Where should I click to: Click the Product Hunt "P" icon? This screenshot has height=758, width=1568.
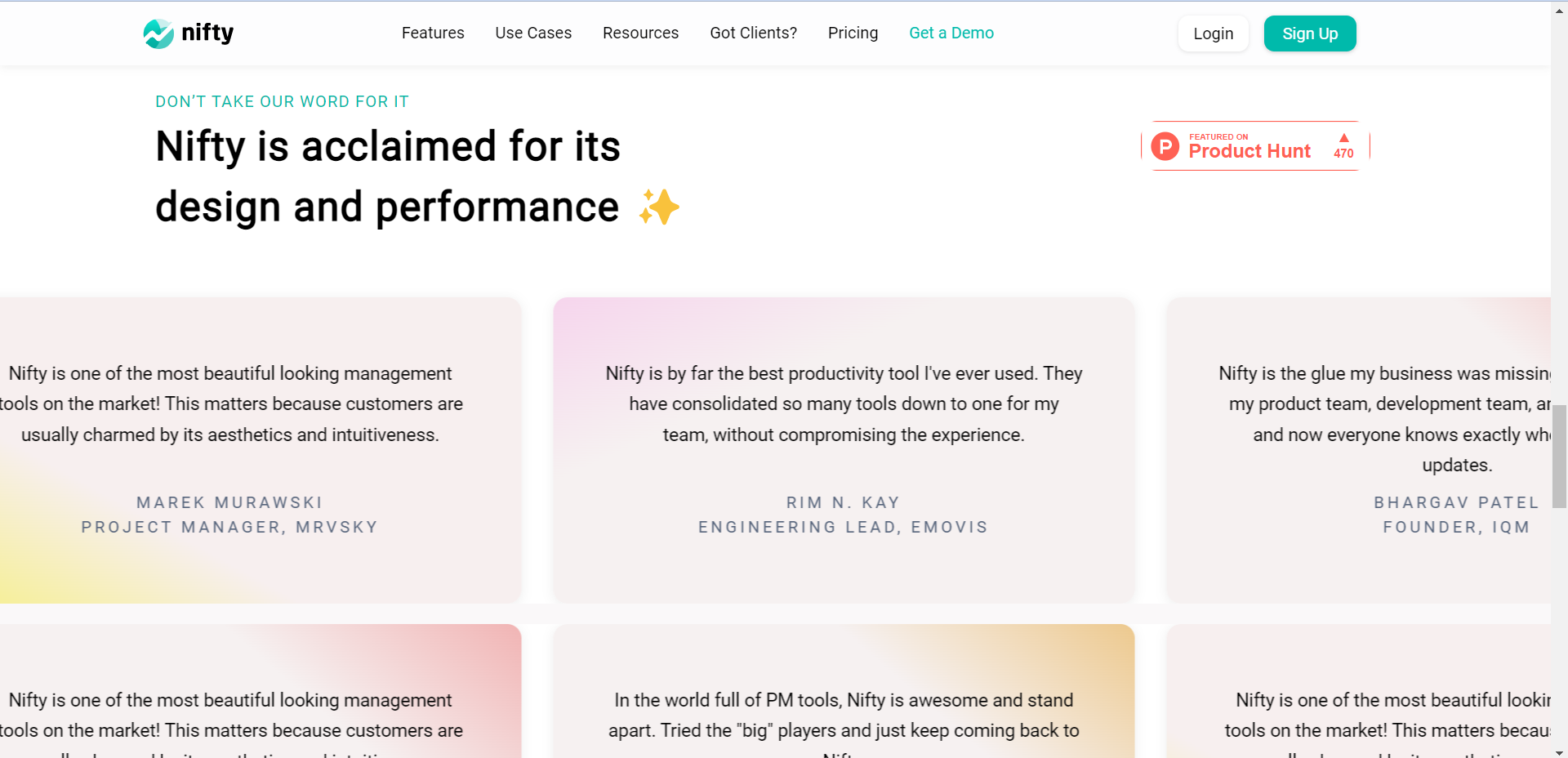click(1165, 146)
